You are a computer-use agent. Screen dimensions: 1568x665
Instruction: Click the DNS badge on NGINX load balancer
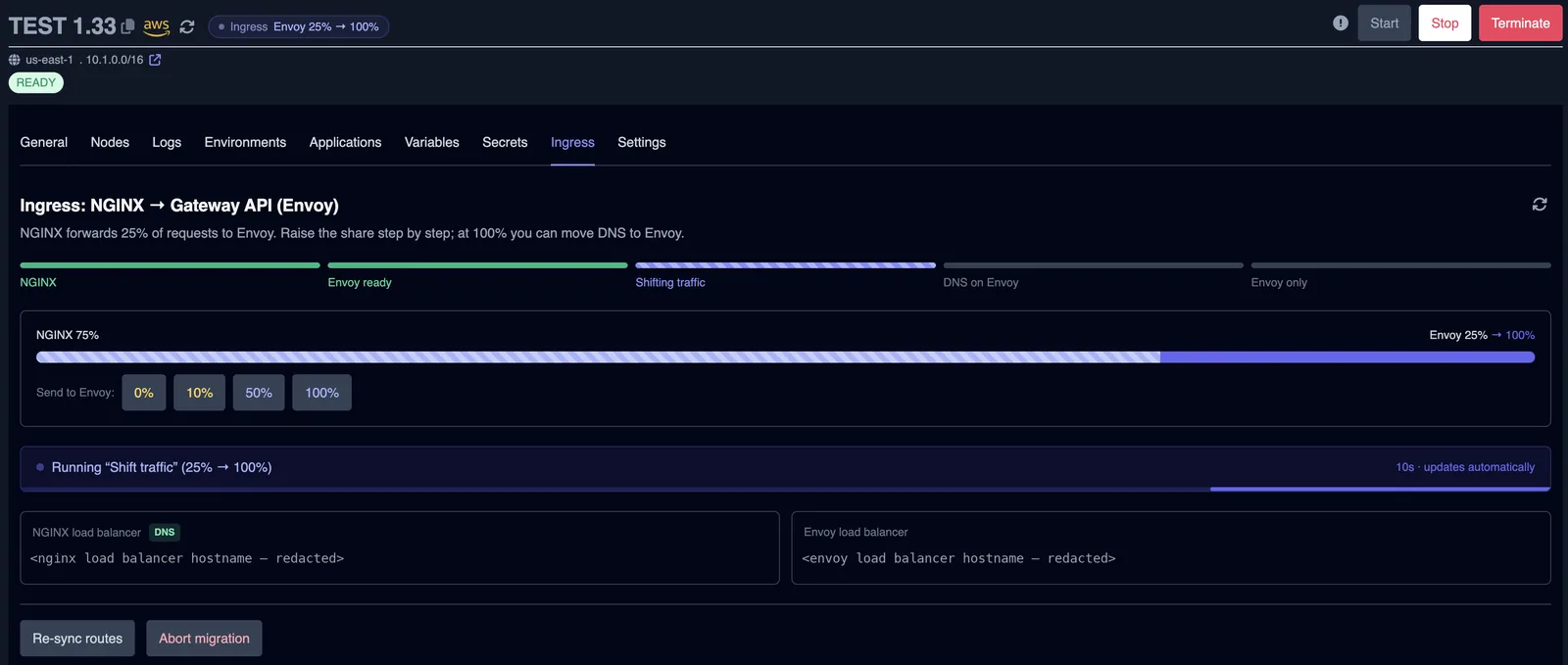point(165,533)
